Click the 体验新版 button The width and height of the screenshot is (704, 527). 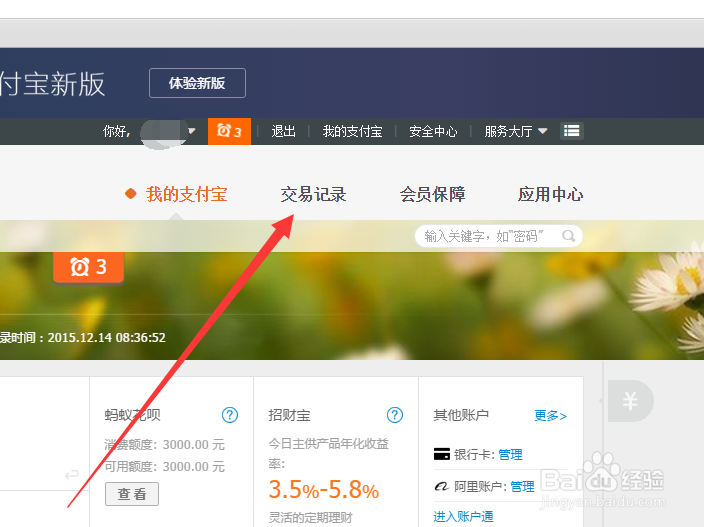[197, 83]
